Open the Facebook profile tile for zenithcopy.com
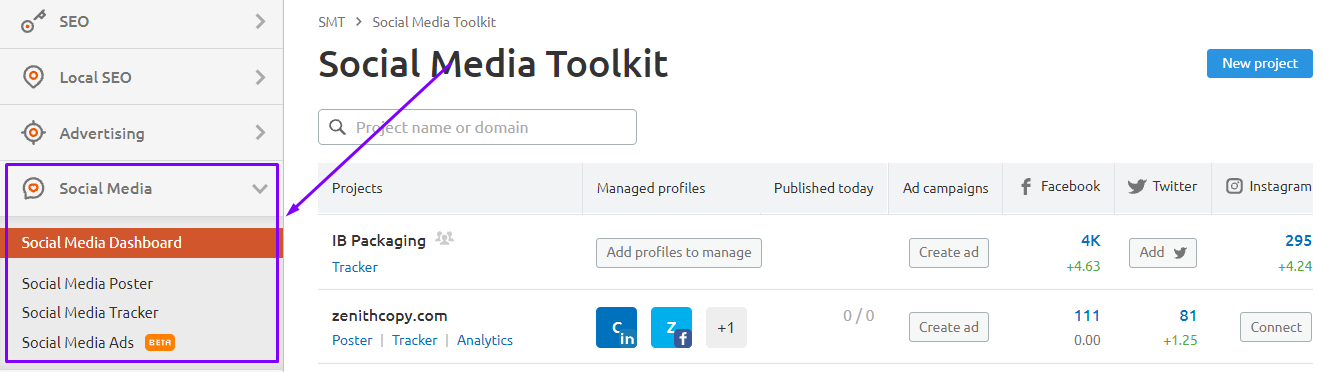 pos(671,327)
